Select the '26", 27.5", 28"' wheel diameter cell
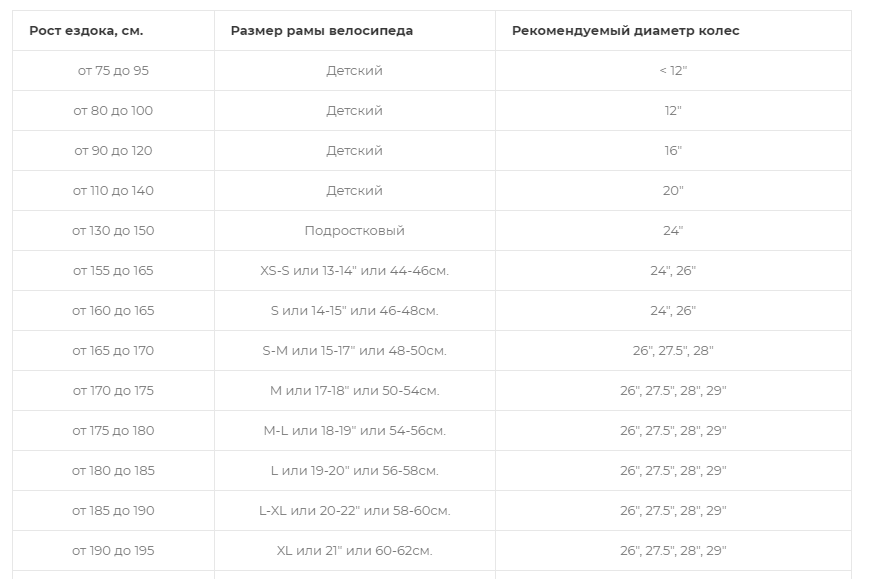This screenshot has width=884, height=579. coord(673,351)
